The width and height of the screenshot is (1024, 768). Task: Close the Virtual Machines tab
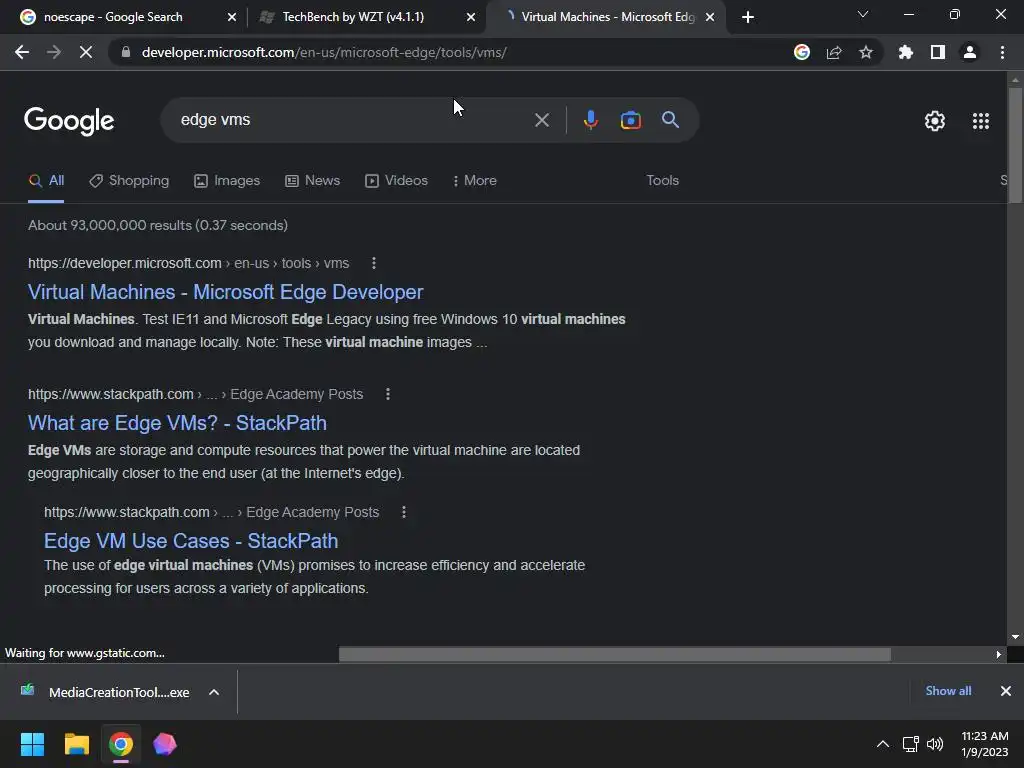(710, 17)
